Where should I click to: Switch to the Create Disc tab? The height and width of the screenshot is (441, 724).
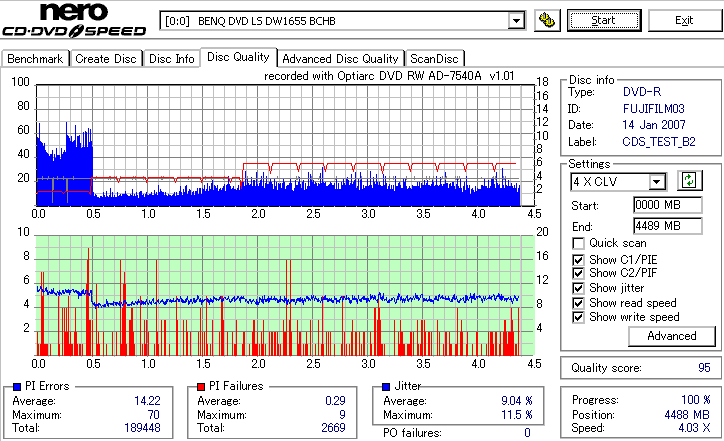106,59
